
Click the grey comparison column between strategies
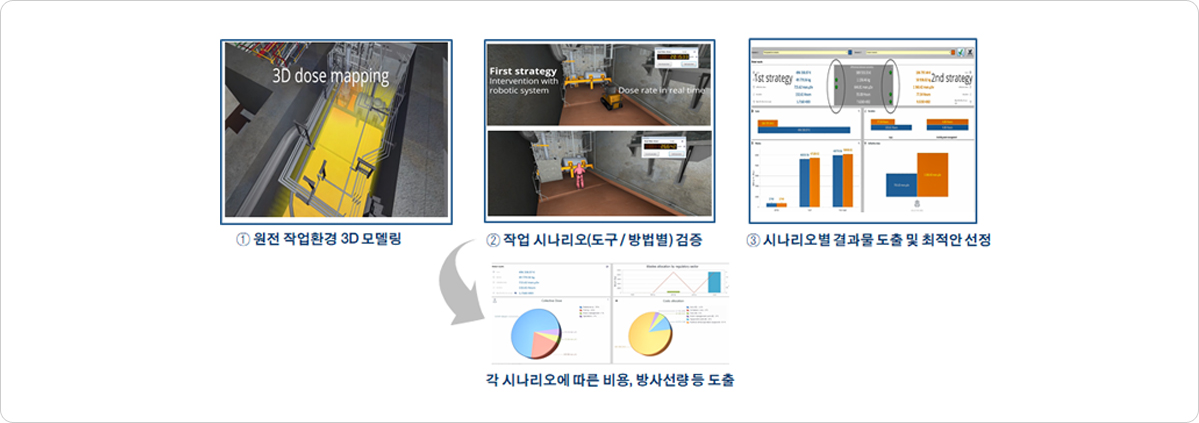pos(863,84)
